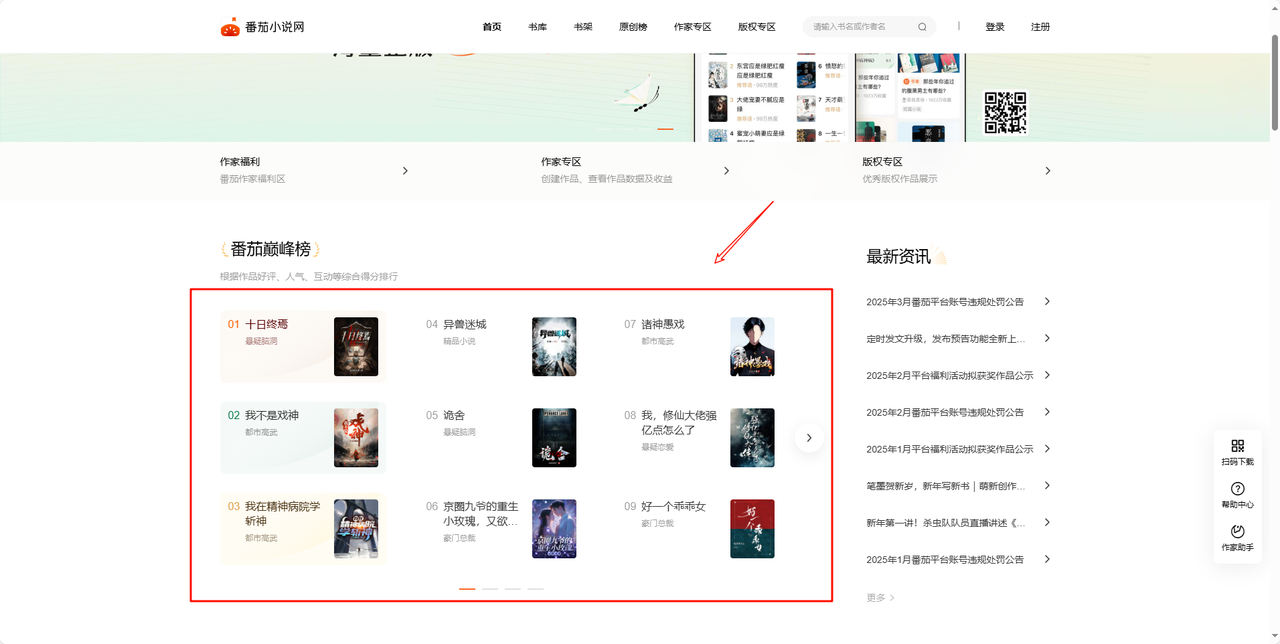Show next page of 番茄巅峰榜 with arrow
1280x644 pixels.
click(809, 438)
